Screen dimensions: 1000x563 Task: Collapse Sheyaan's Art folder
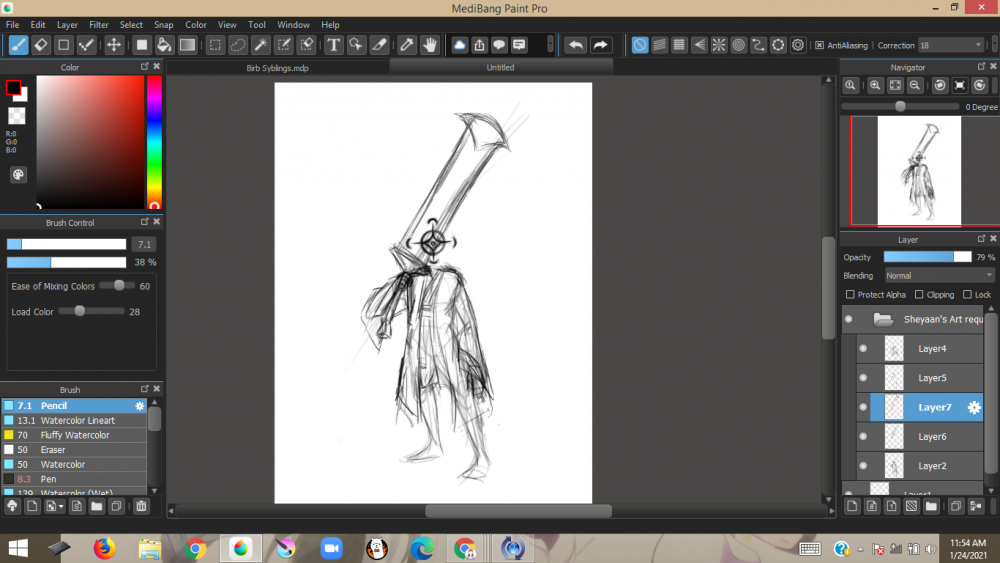click(x=883, y=319)
